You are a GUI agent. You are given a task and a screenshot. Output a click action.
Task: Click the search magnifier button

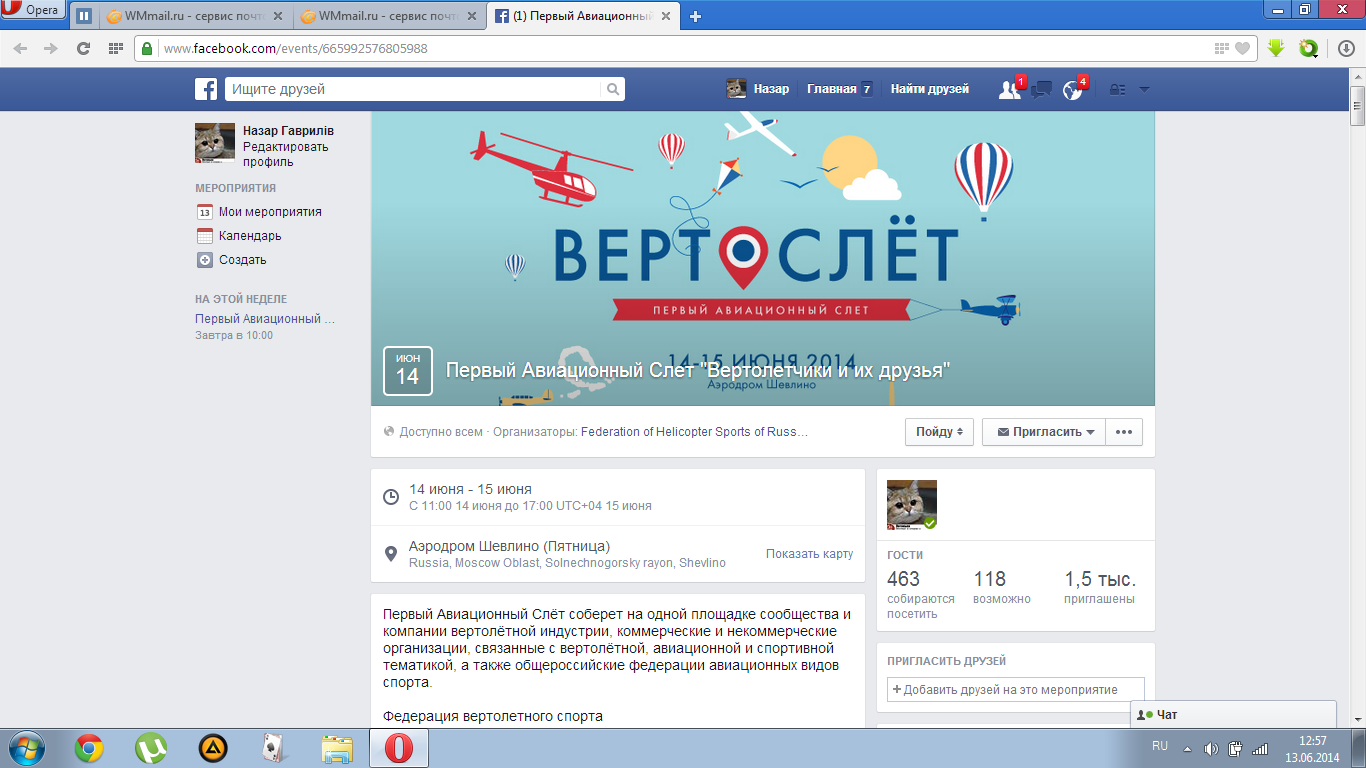613,89
